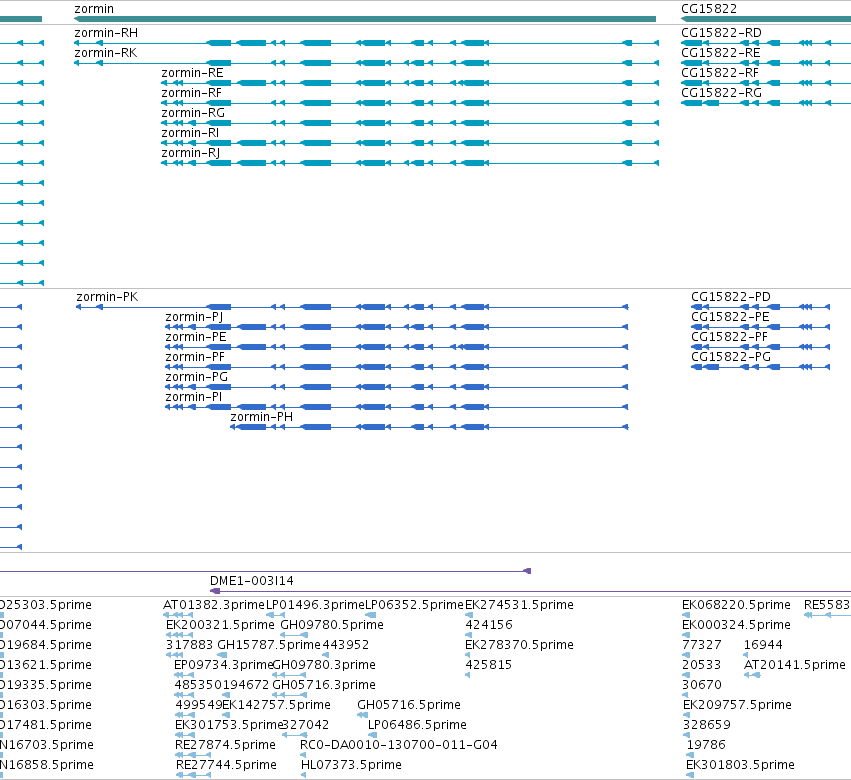Click EST GH09780.3prime
The image size is (851, 780).
click(324, 665)
